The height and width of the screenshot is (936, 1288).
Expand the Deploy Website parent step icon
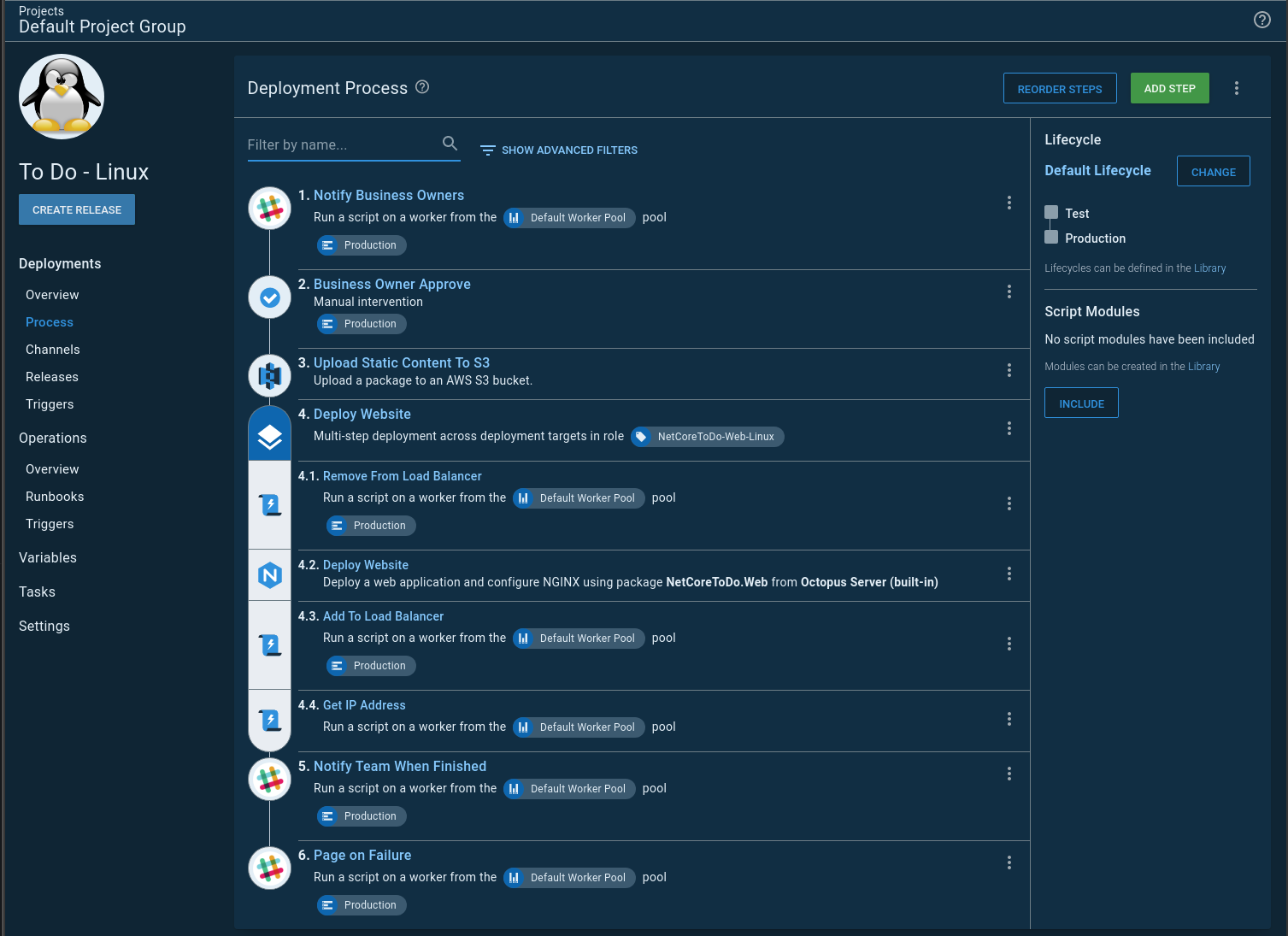269,436
